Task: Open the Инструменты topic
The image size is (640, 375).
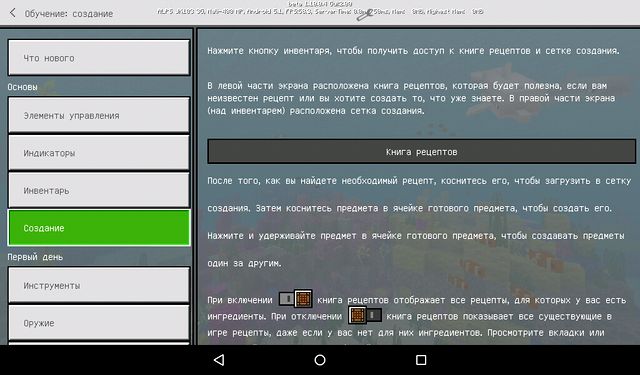Action: pyautogui.click(x=99, y=285)
